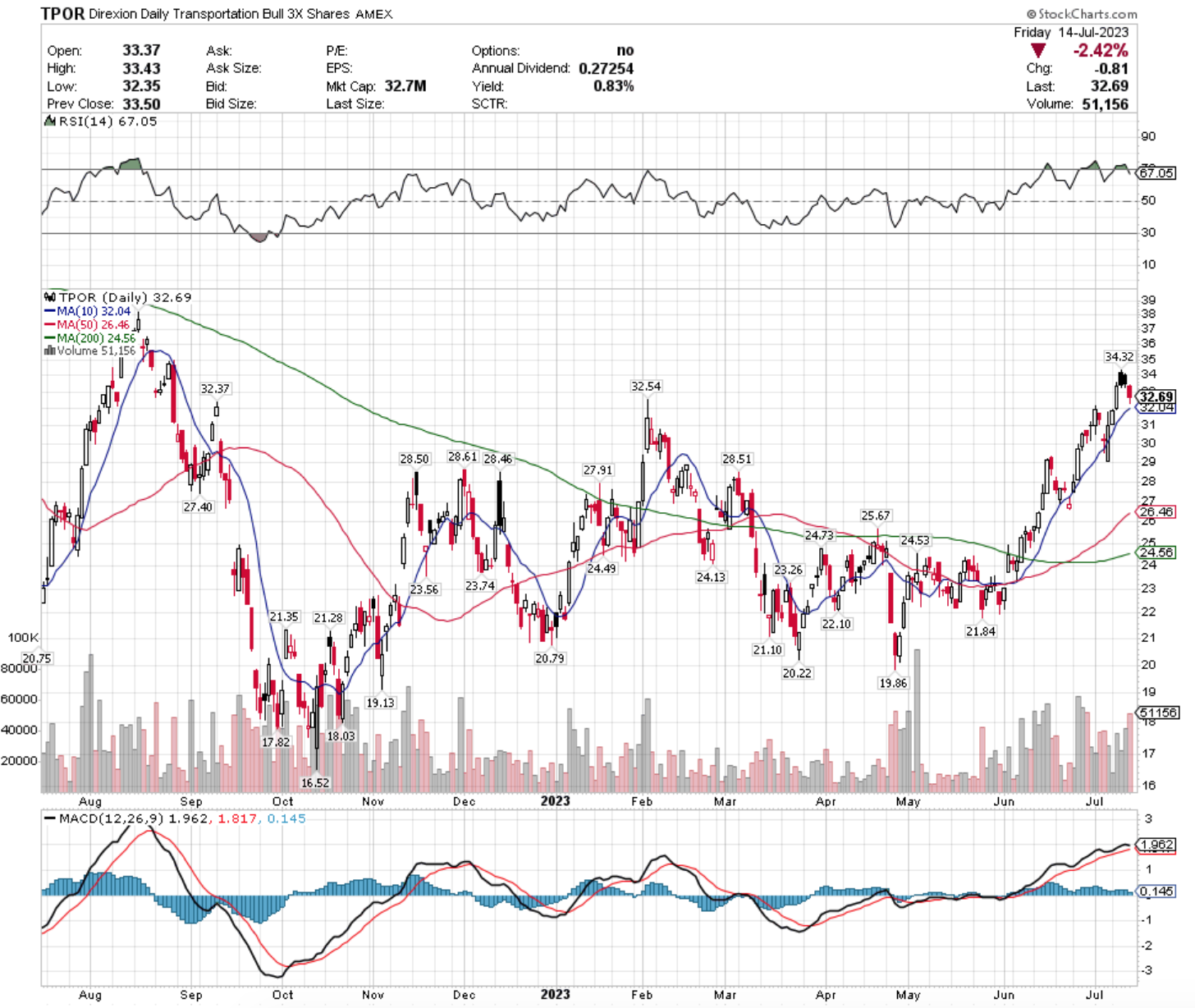The height and width of the screenshot is (1008, 1195).
Task: Click the red down-arrow change indicator
Action: point(1038,51)
